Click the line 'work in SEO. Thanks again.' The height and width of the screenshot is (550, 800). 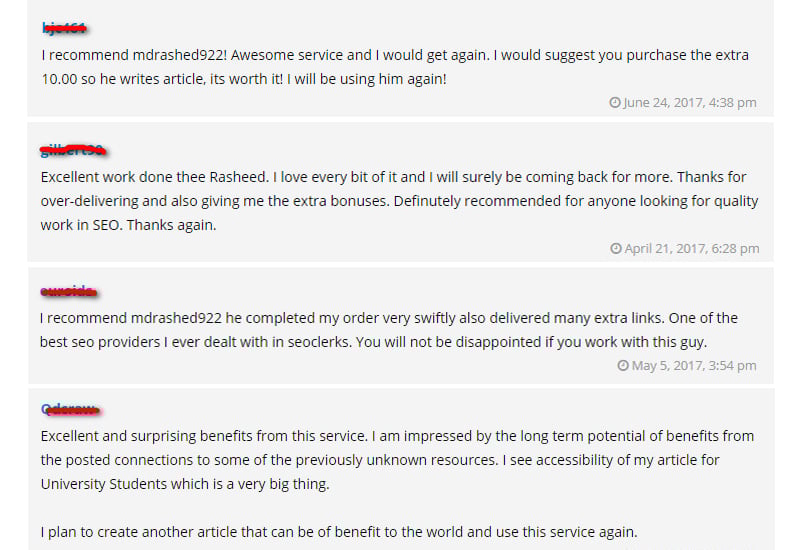(129, 225)
